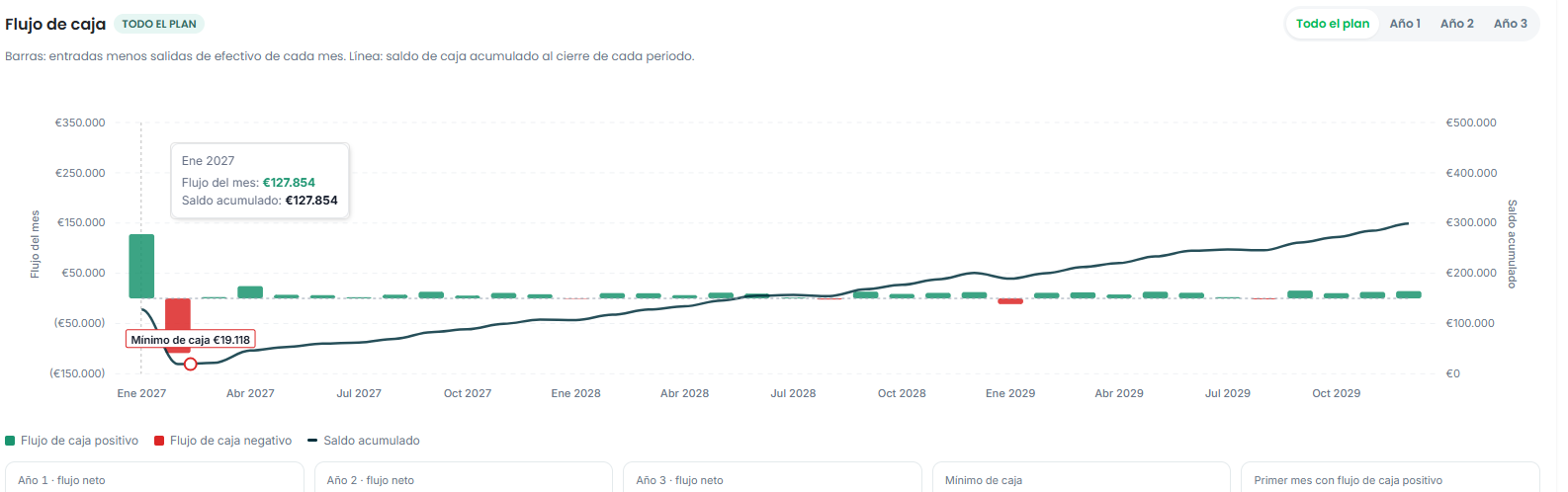This screenshot has width=1568, height=492.
Task: Open the 'Año 3 · flujo neto' card
Action: click(772, 477)
